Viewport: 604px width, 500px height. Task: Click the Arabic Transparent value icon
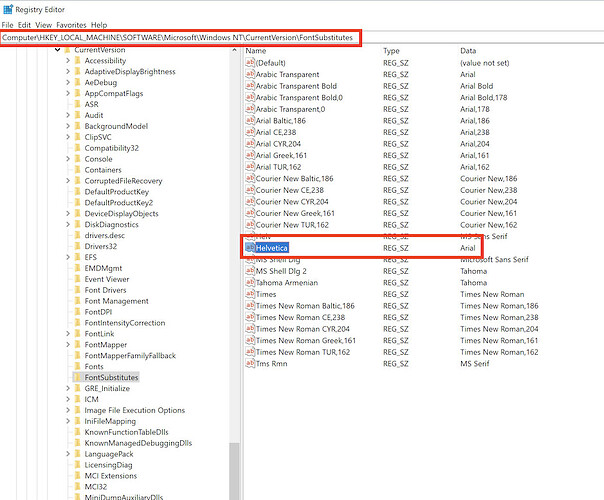coord(250,74)
